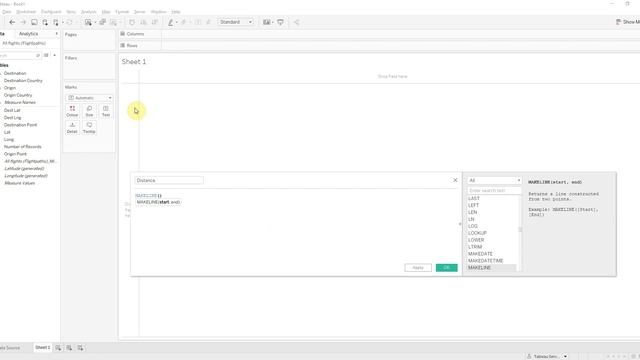This screenshot has height=360, width=640.
Task: Click the Origin Point field
Action: (x=15, y=154)
